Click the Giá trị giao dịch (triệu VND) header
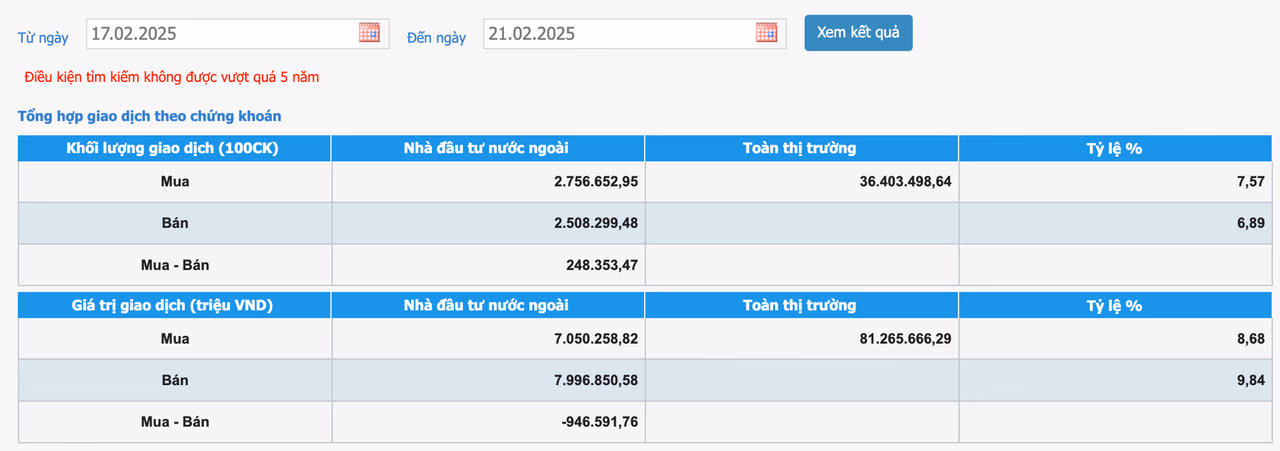Screen dimensions: 1280x451 (174, 306)
